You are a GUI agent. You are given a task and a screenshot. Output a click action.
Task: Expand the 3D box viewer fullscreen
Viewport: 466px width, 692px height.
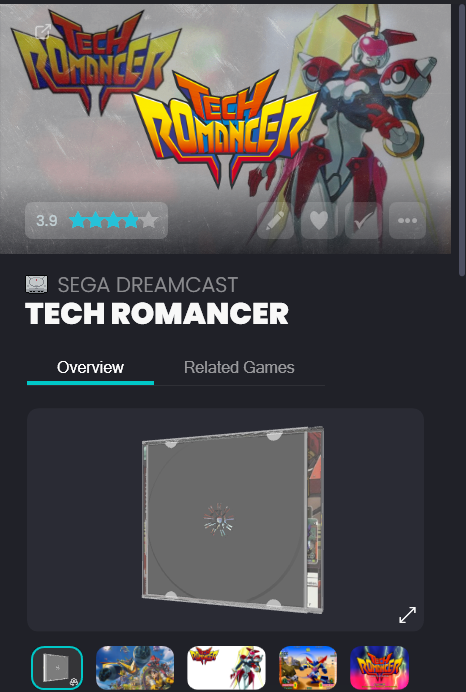(x=407, y=615)
